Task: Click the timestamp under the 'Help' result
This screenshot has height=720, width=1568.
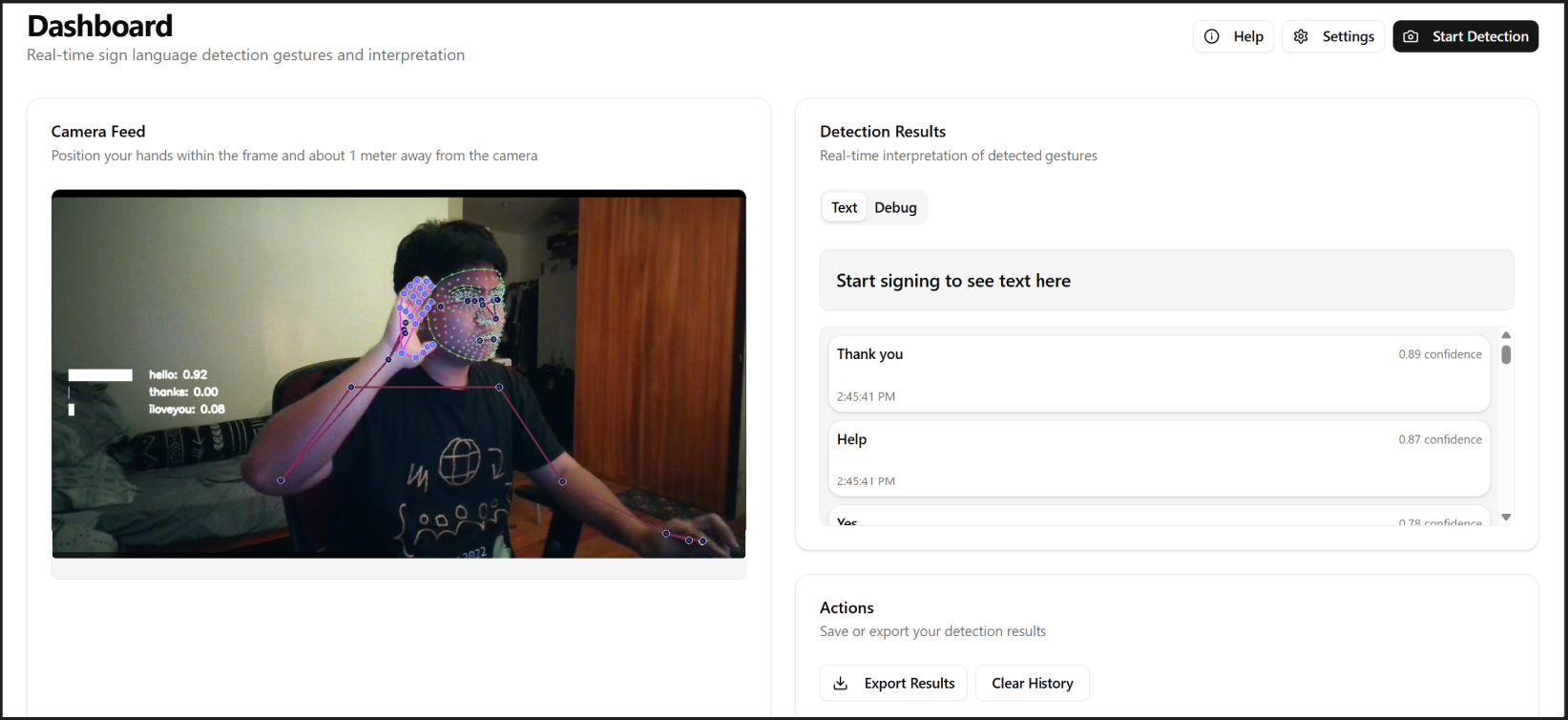Action: (866, 481)
